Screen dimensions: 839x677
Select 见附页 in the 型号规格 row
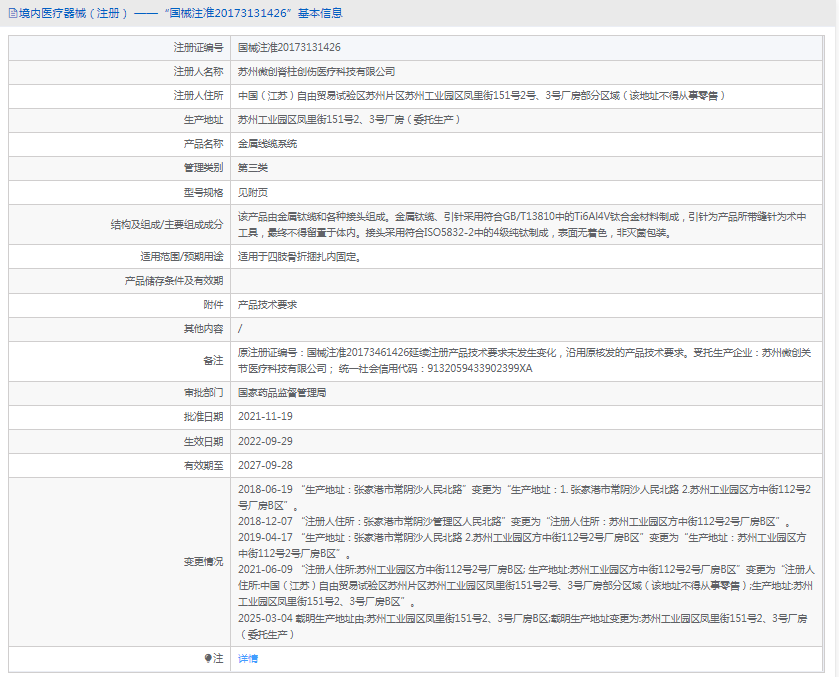point(253,193)
